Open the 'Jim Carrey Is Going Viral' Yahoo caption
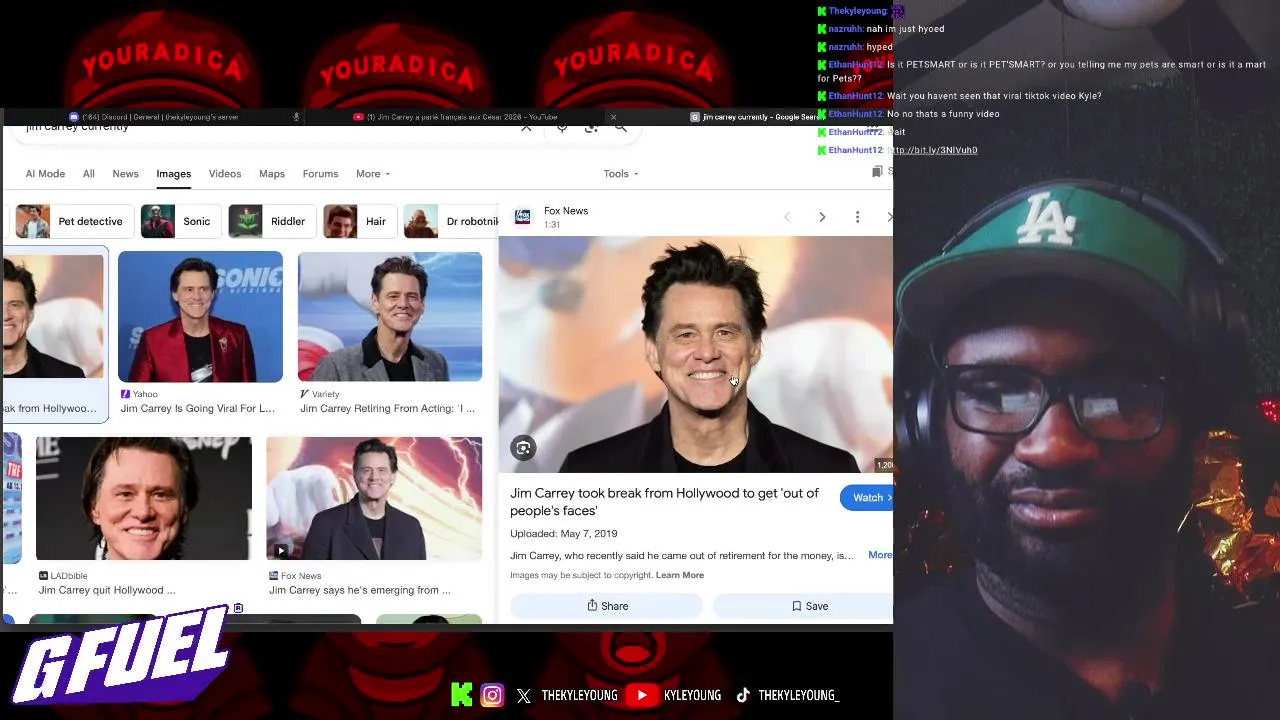The height and width of the screenshot is (720, 1280). (198, 408)
